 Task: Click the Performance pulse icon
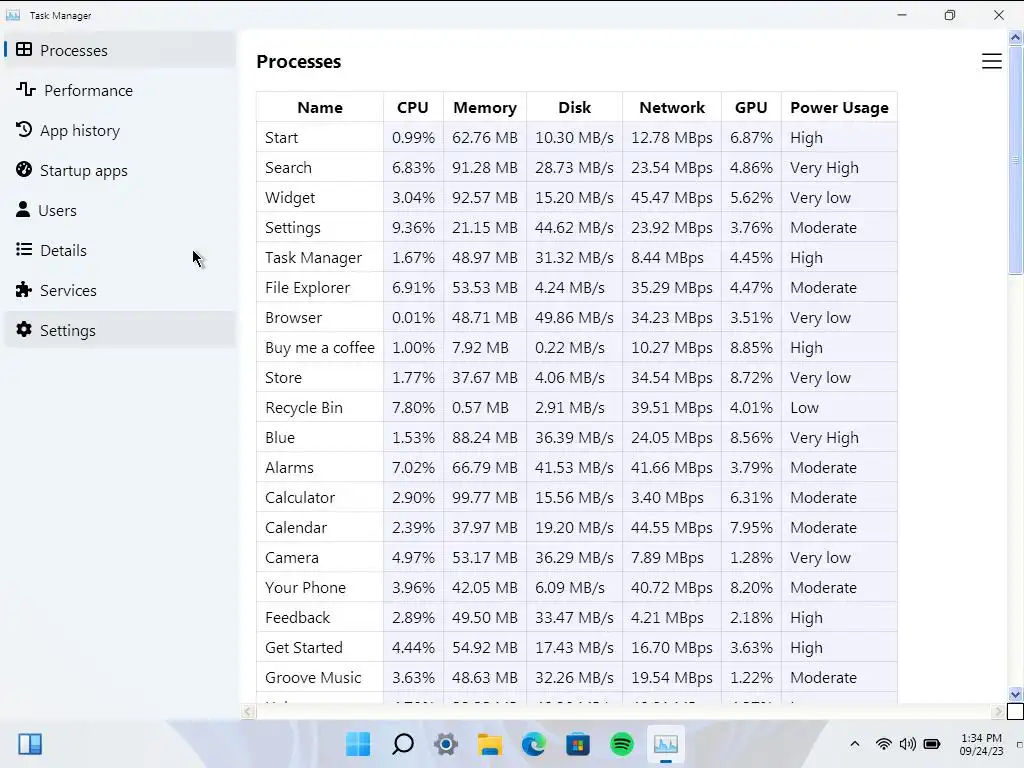[26, 90]
